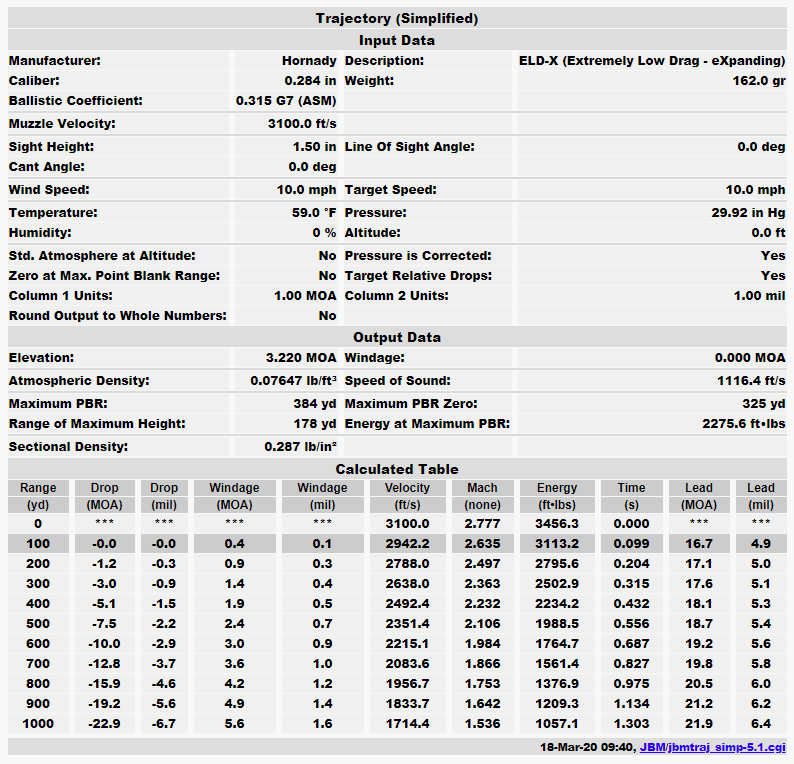Select the Target Speed value '10.0 mph'
This screenshot has width=794, height=764.
(756, 190)
